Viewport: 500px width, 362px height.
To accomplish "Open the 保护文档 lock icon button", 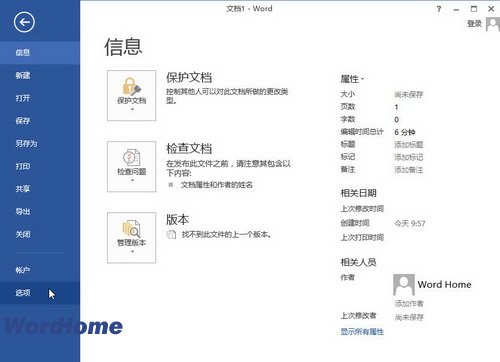I will 131,95.
